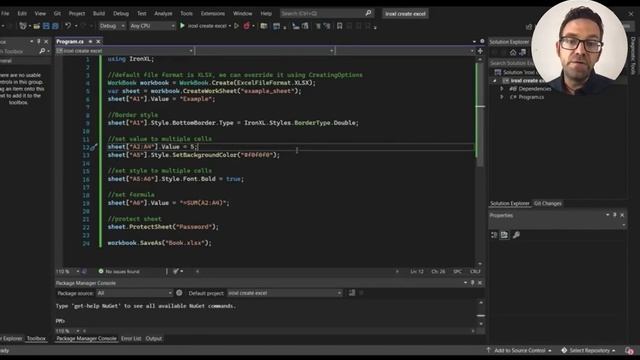Click the Save toolbar icon
This screenshot has height=360, width=640.
[46, 26]
